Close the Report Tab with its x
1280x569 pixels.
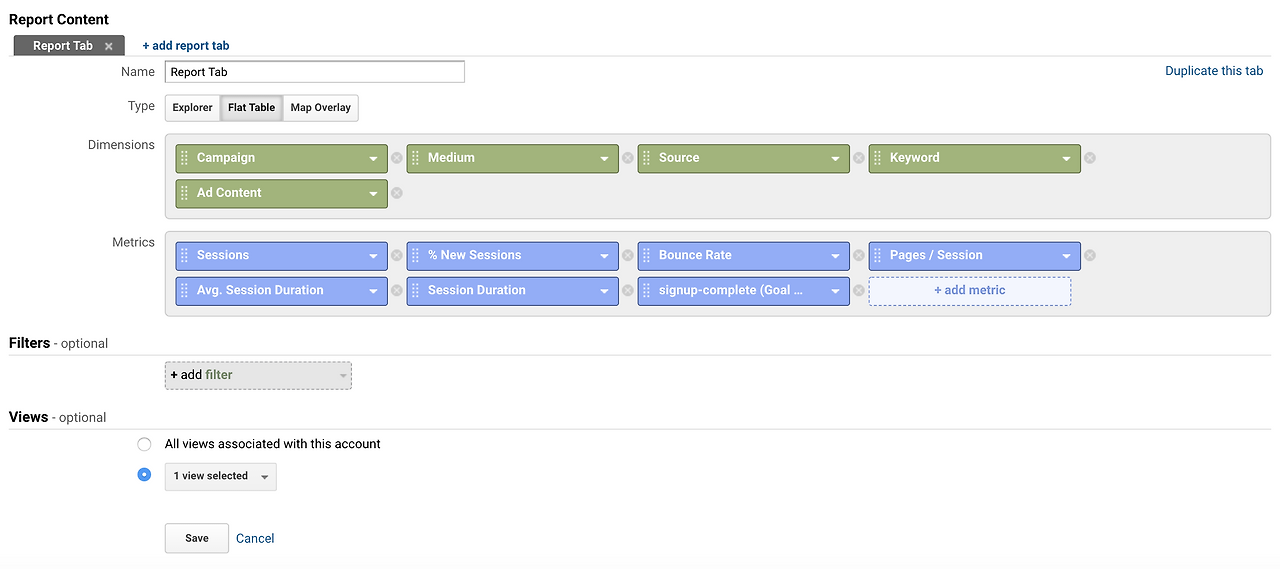109,47
